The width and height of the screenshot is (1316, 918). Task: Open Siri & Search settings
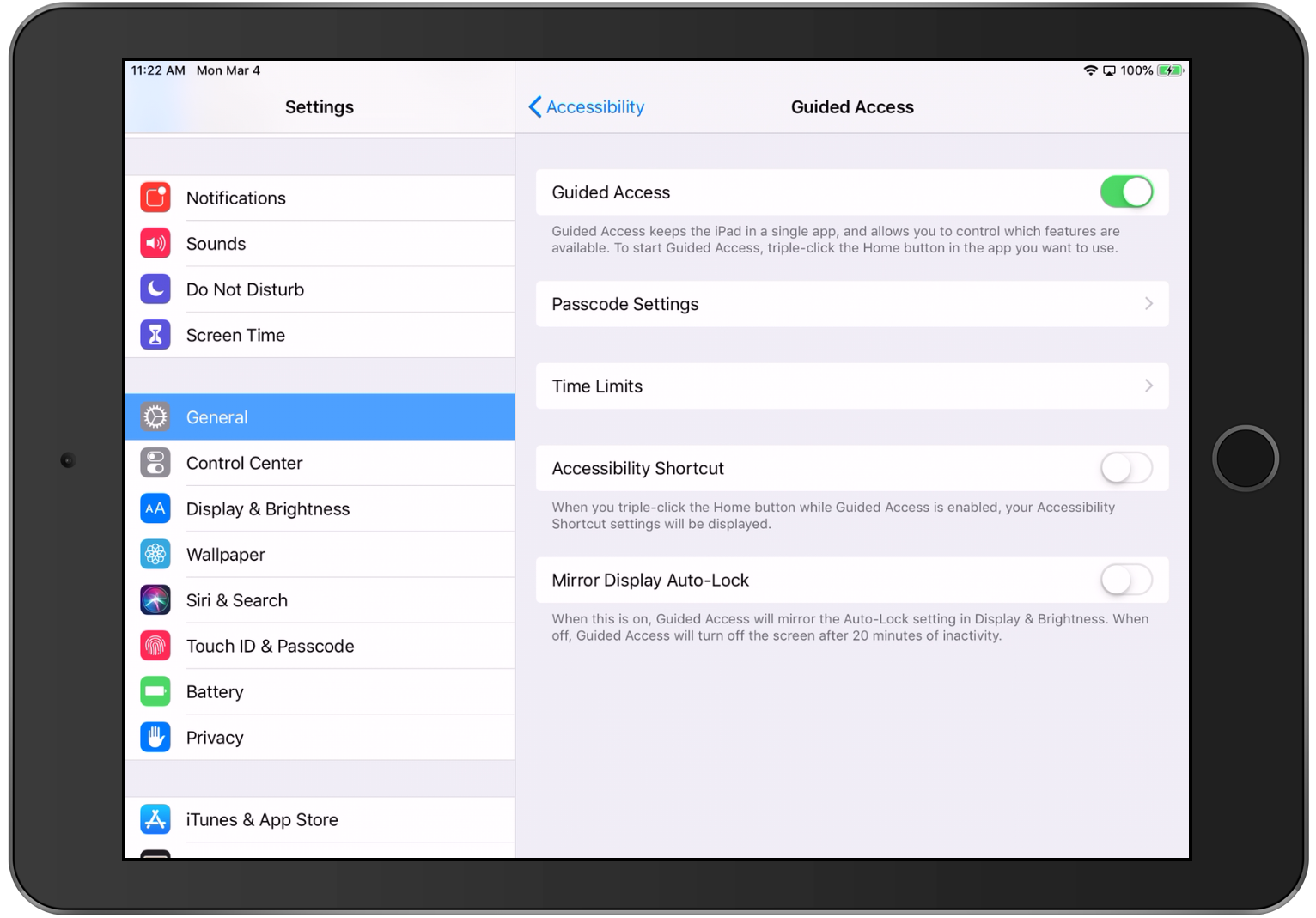tap(320, 600)
